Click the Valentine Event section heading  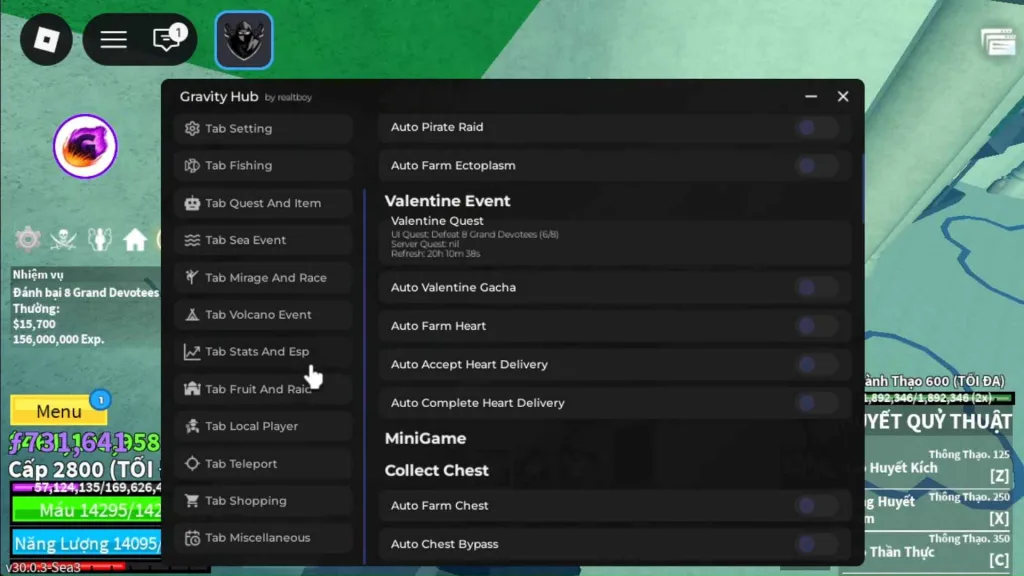tap(447, 201)
